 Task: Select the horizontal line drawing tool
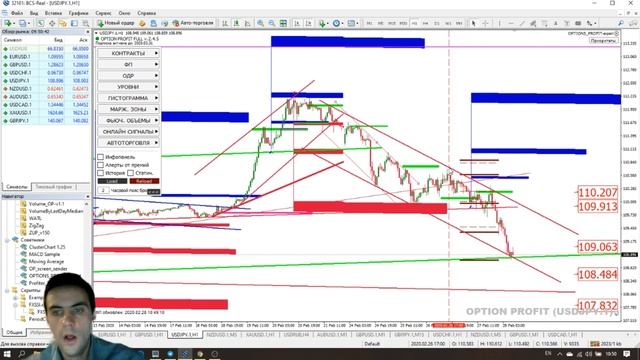511,23
